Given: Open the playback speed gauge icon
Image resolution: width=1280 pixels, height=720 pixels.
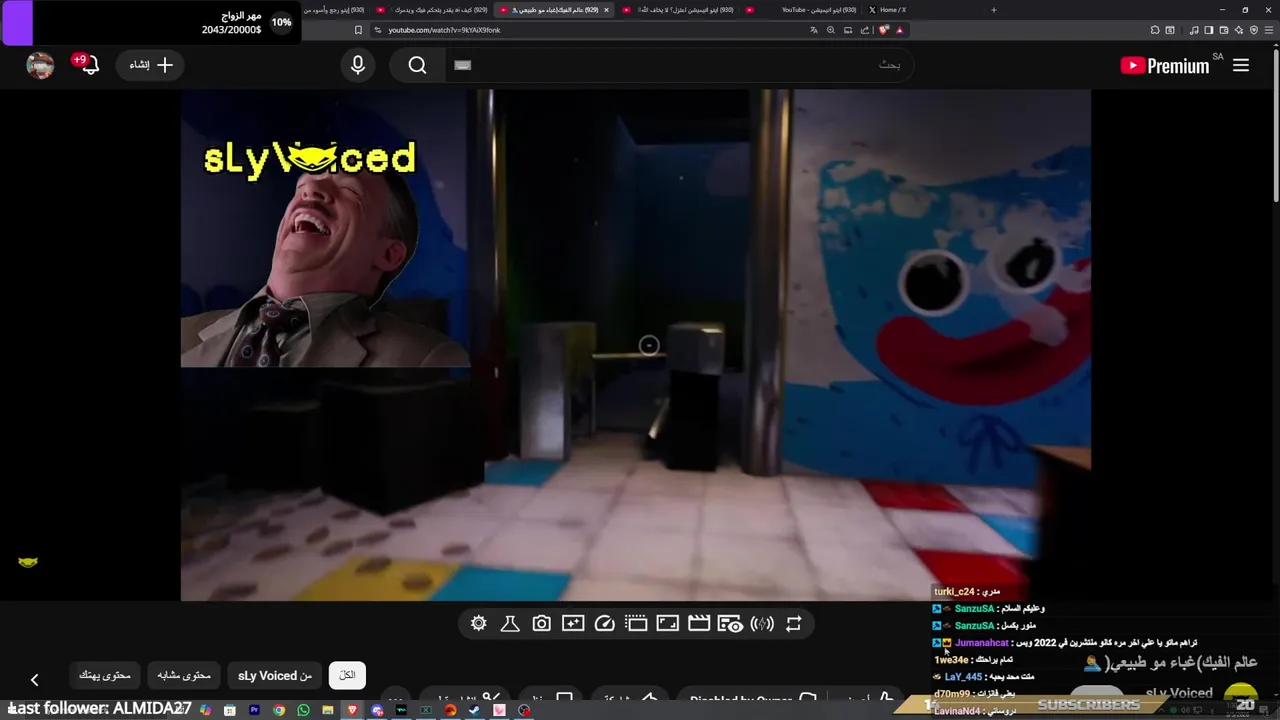Looking at the screenshot, I should tap(604, 623).
